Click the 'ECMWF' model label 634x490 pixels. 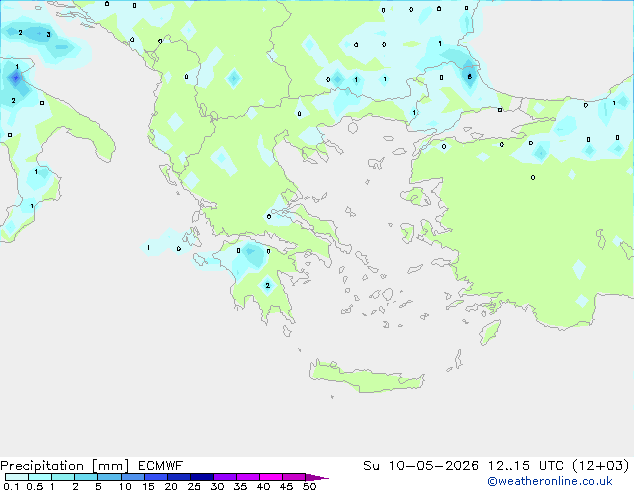(x=161, y=466)
